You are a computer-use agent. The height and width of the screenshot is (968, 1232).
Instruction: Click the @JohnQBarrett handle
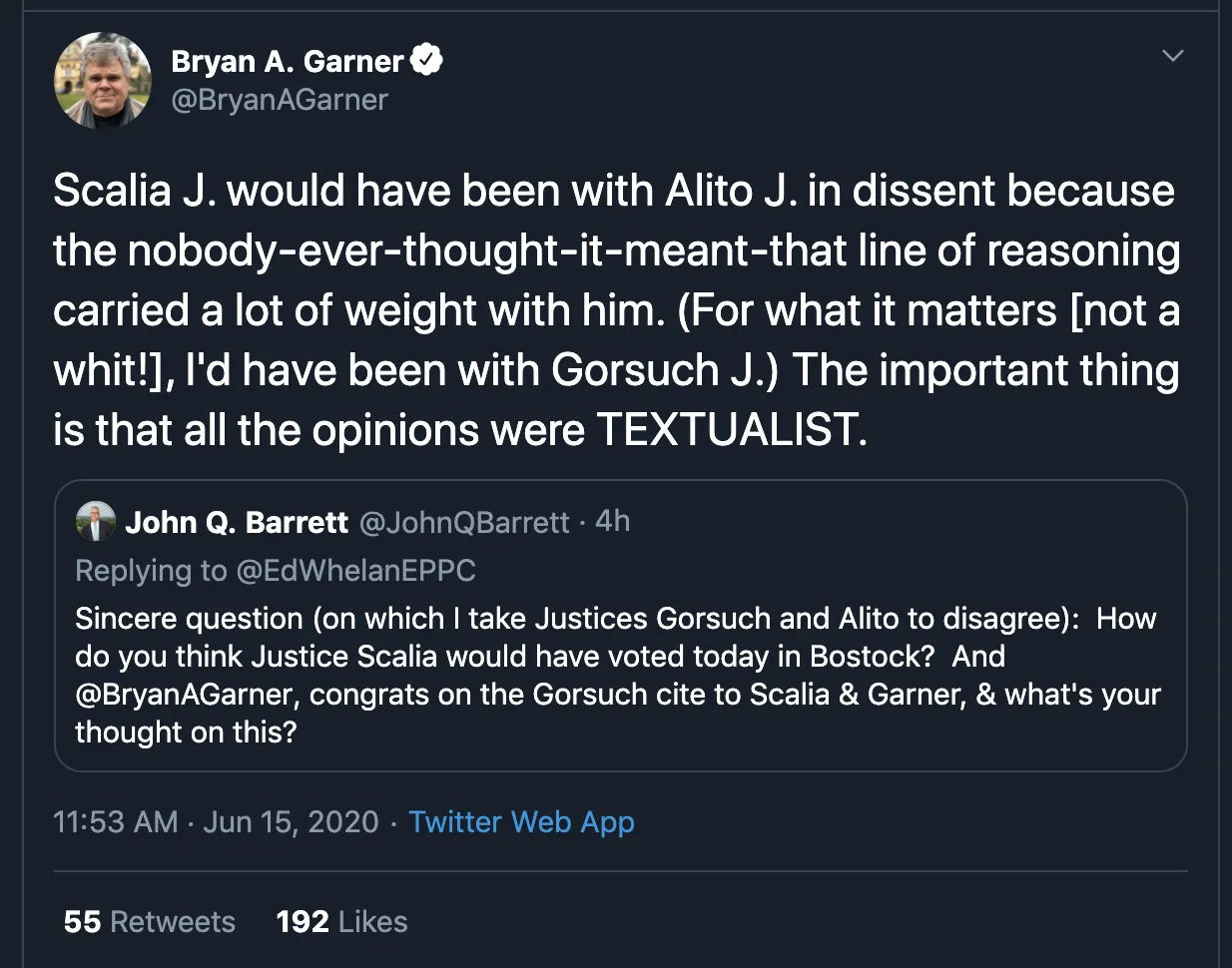click(x=463, y=522)
